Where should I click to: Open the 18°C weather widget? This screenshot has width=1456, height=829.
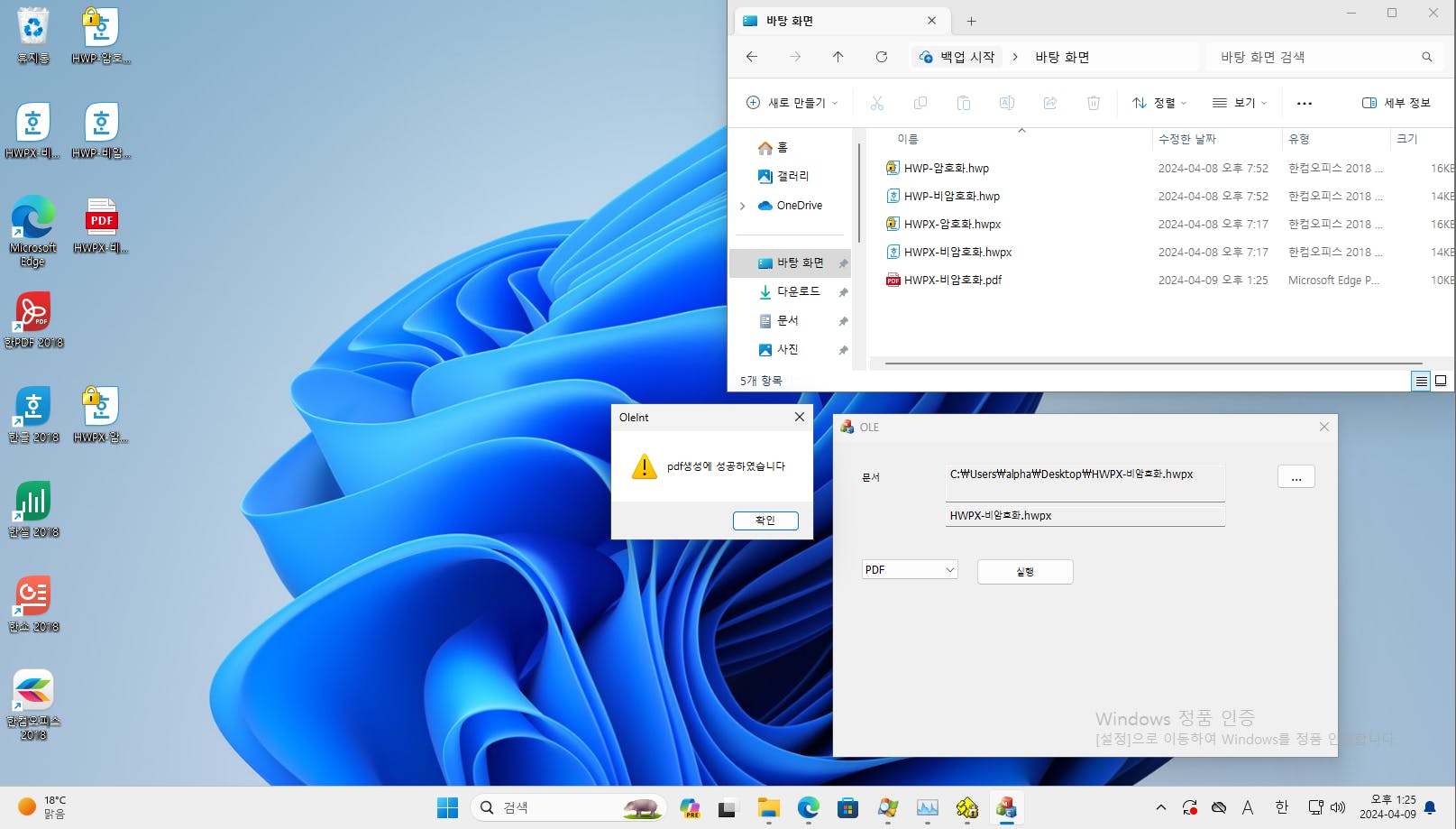point(42,807)
